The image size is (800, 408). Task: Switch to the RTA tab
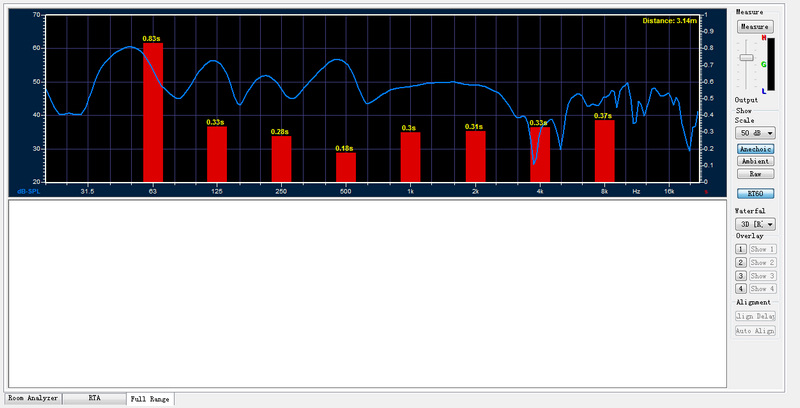click(94, 398)
